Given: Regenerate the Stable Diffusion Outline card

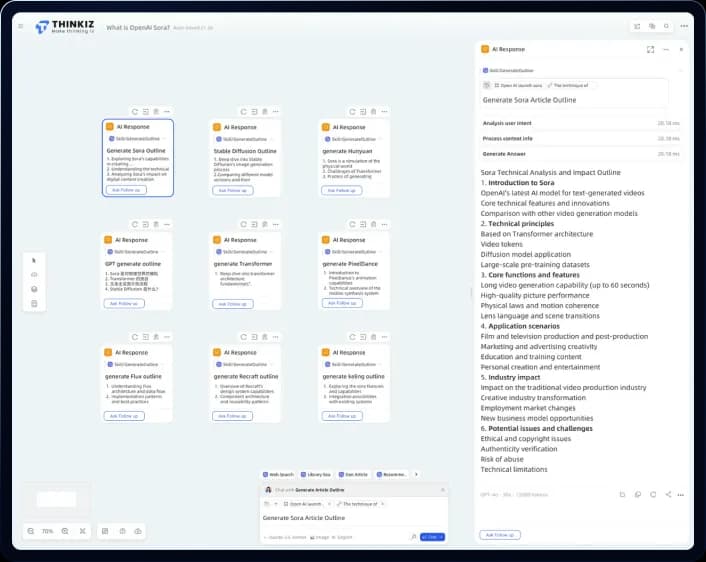Looking at the screenshot, I should tap(243, 111).
